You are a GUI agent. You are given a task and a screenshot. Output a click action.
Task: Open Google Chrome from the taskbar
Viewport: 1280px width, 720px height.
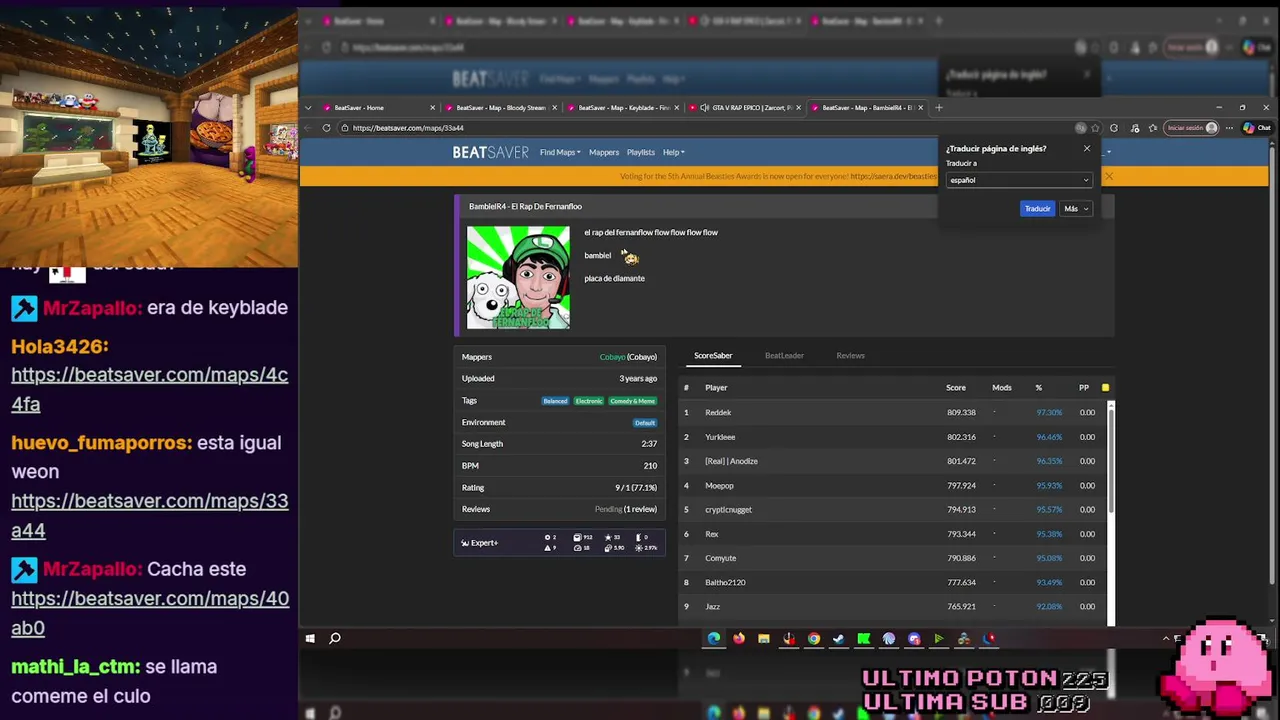(814, 638)
